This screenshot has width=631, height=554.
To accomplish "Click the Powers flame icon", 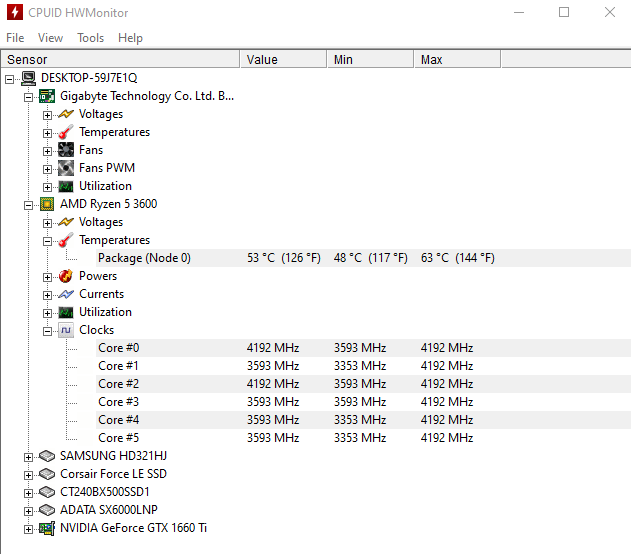I will (x=66, y=276).
